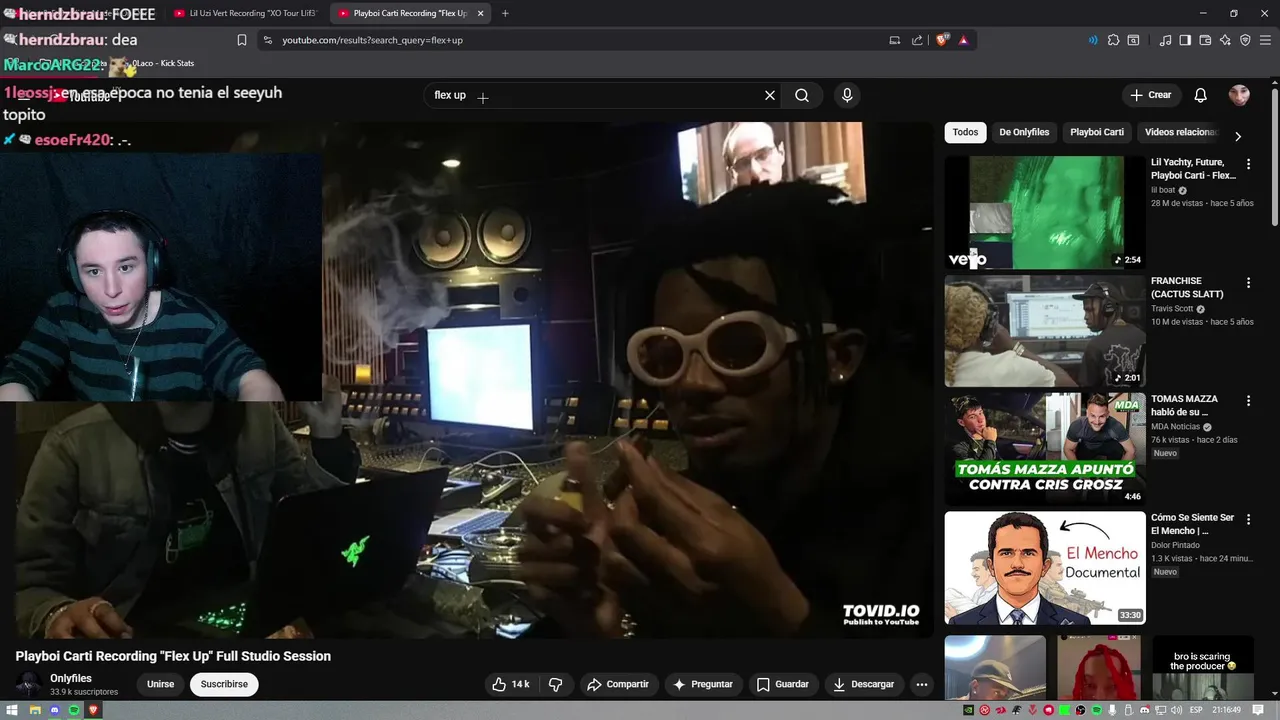Open El Mencho Documental video thumbnail
The width and height of the screenshot is (1280, 720).
click(x=1045, y=568)
